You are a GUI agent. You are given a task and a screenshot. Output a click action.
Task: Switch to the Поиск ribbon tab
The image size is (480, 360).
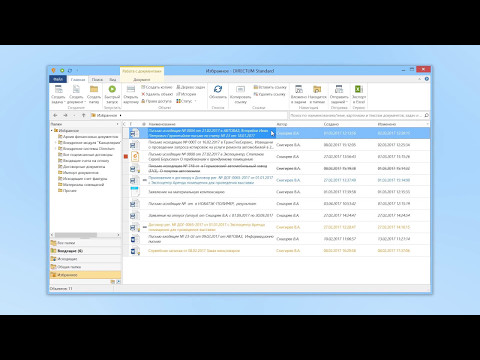click(97, 80)
